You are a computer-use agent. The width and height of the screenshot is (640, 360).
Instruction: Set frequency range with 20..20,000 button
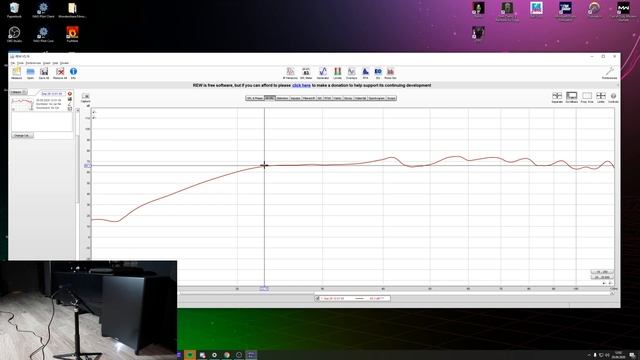click(602, 277)
